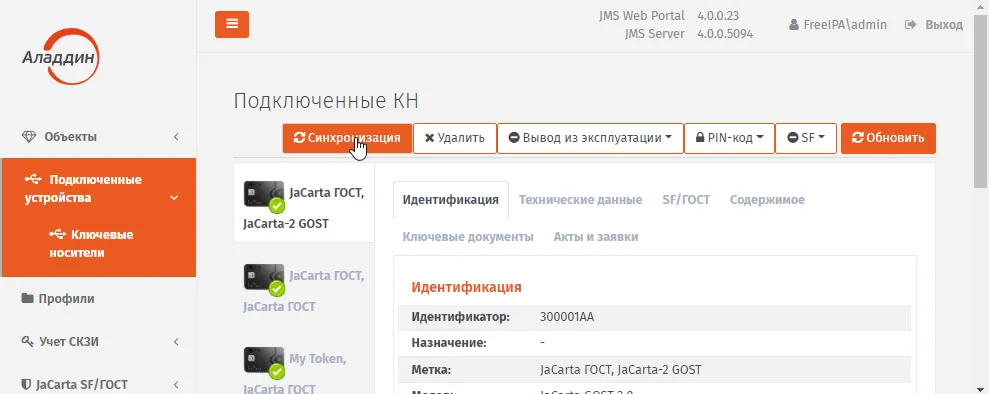Image resolution: width=989 pixels, height=394 pixels.
Task: Click the folder icon beside Профили
Action: pyautogui.click(x=27, y=298)
